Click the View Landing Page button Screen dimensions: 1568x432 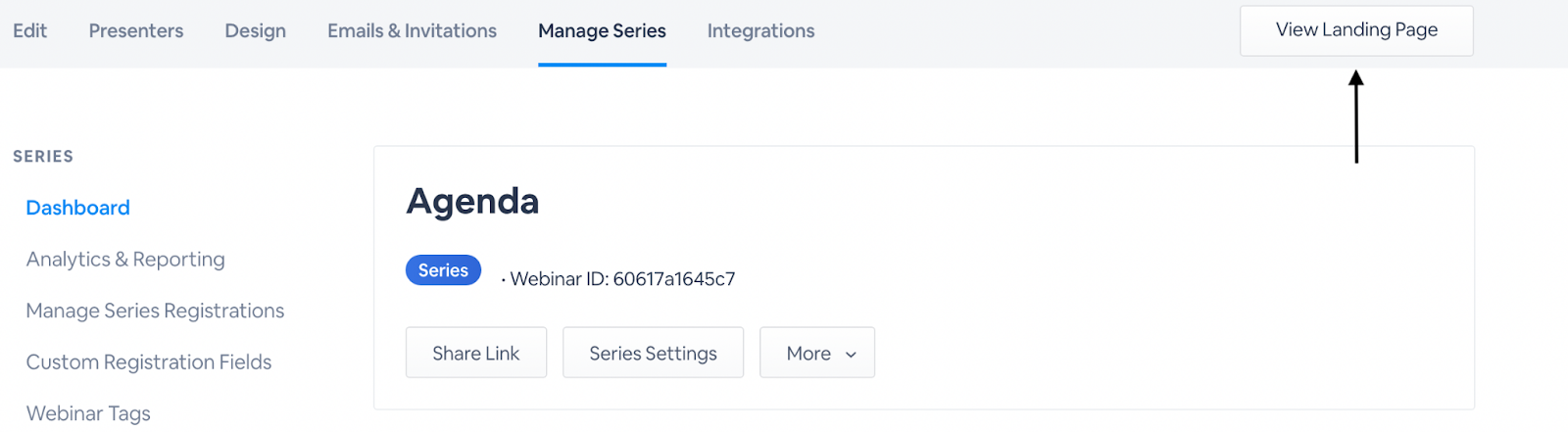(1356, 30)
